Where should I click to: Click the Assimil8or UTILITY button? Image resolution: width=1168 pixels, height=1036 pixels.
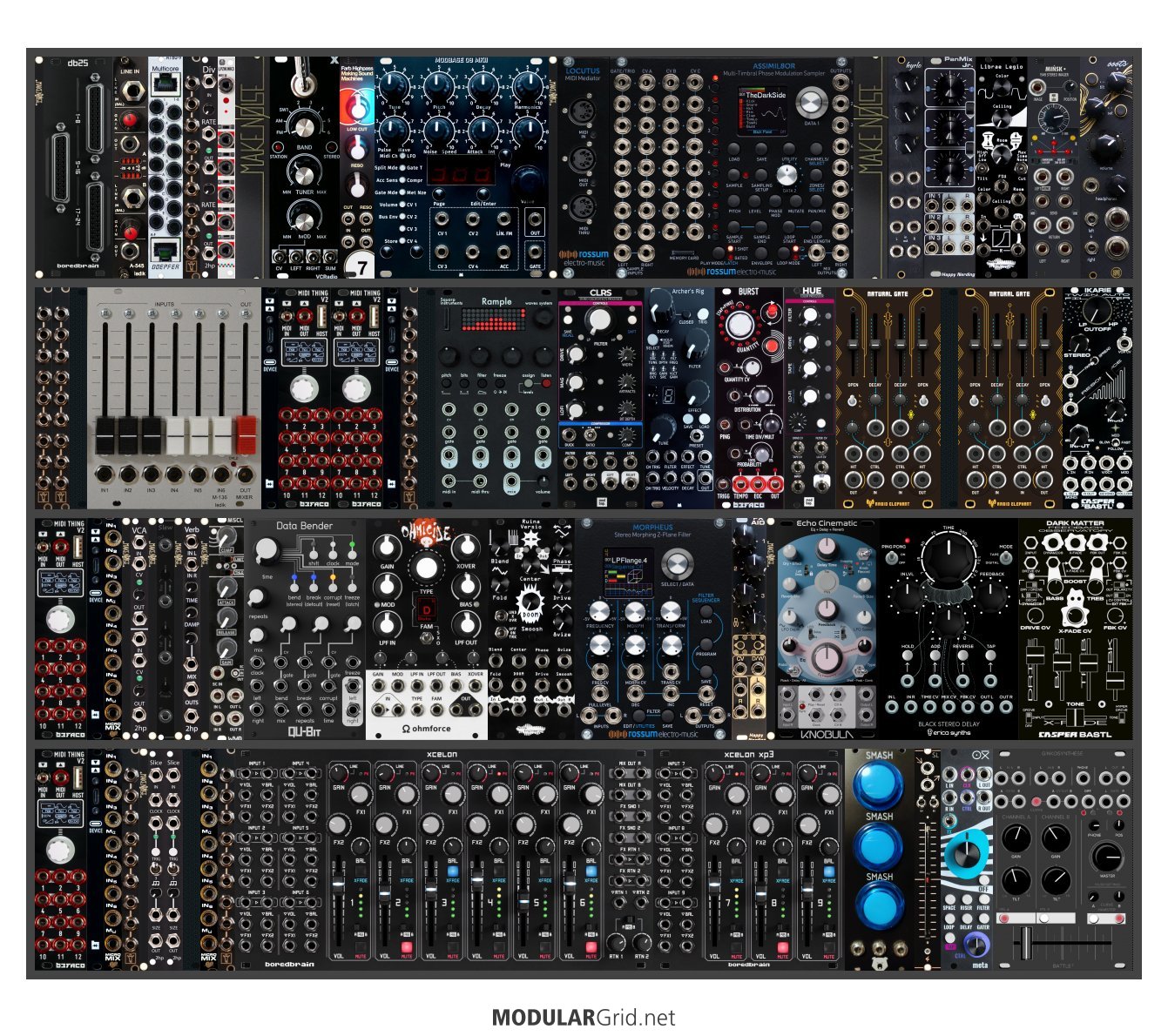point(789,148)
